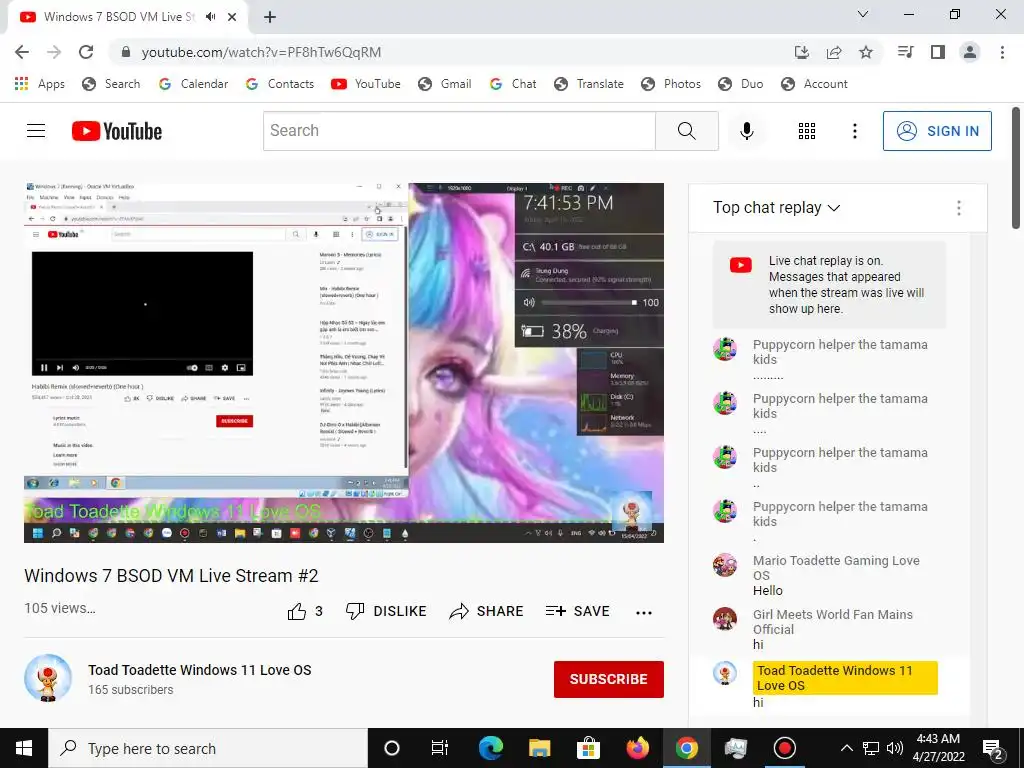Open the YouTube hamburger guide menu
Viewport: 1024px width, 768px height.
click(x=36, y=131)
